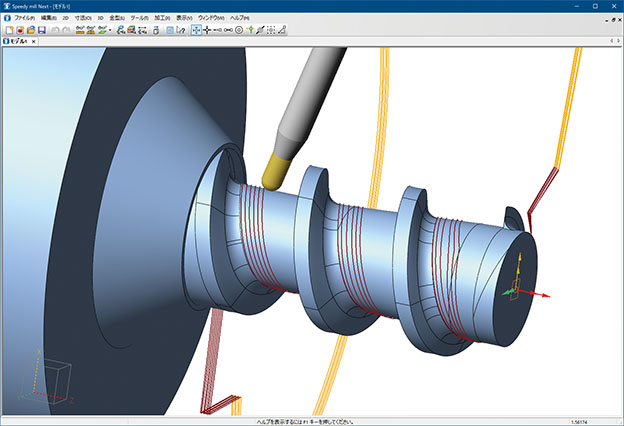624x426 pixels.
Task: Click the Save floppy disk icon
Action: tap(42, 30)
